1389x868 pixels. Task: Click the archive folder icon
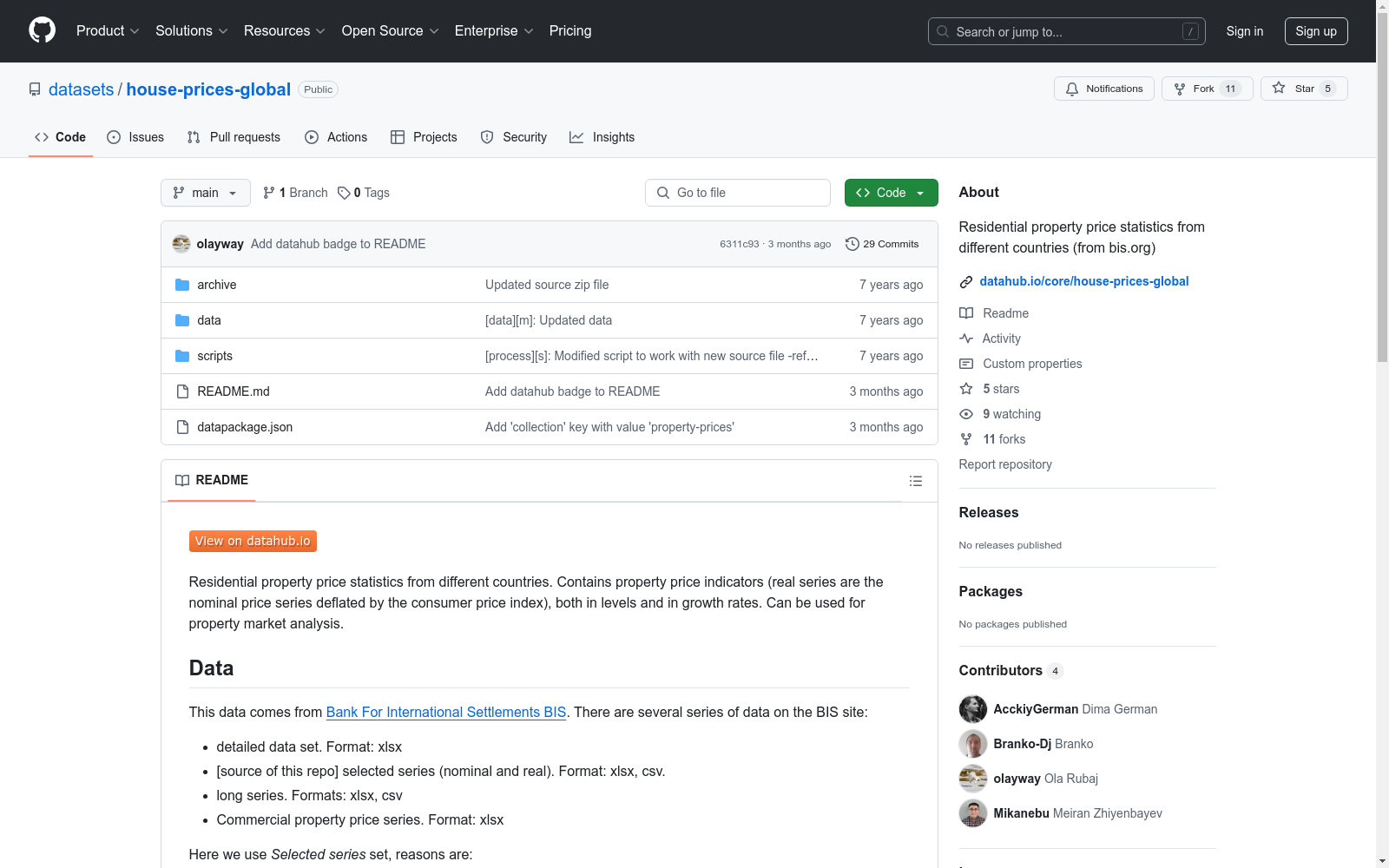pos(182,285)
